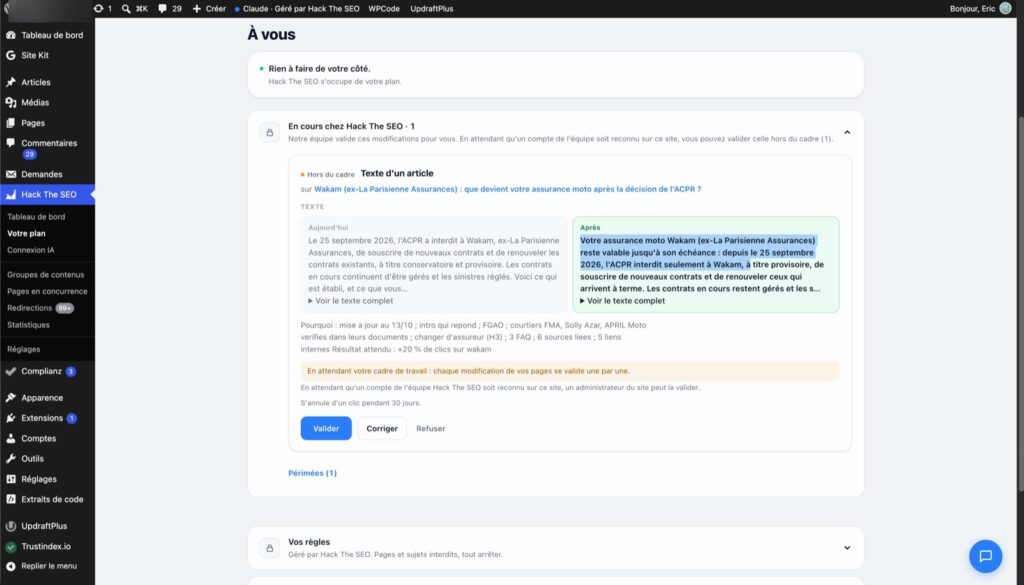Click the 'À vous' page heading

pyautogui.click(x=271, y=35)
